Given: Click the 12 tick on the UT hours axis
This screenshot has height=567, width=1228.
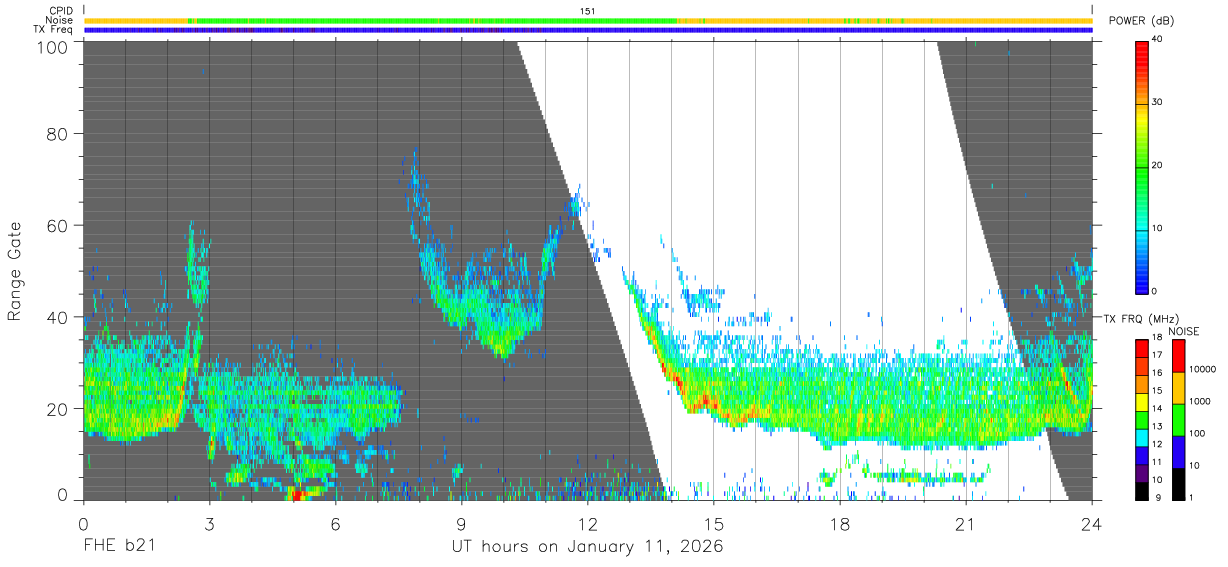Looking at the screenshot, I should pos(587,523).
